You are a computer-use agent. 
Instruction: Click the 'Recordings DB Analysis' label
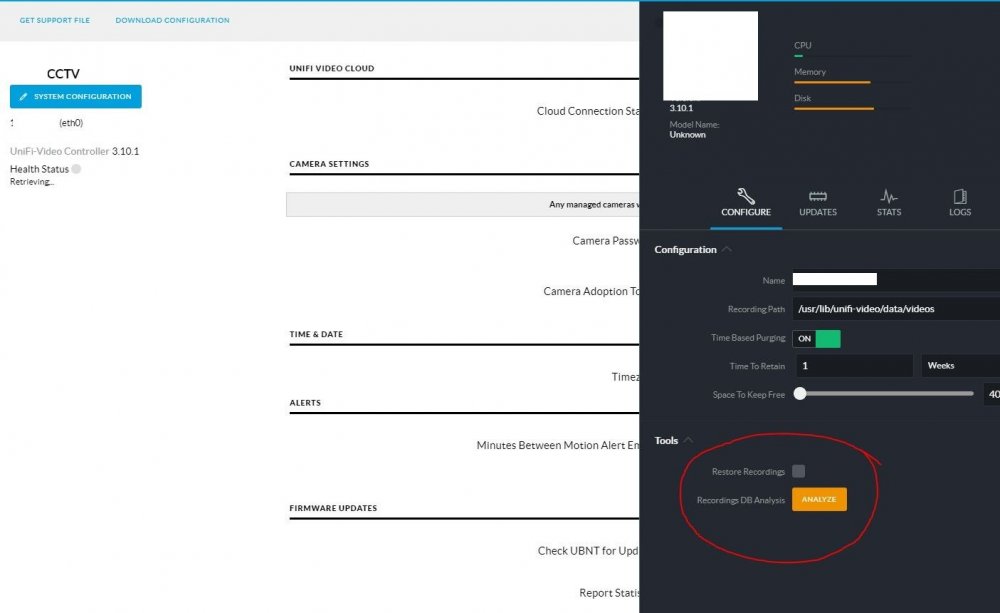pos(740,500)
